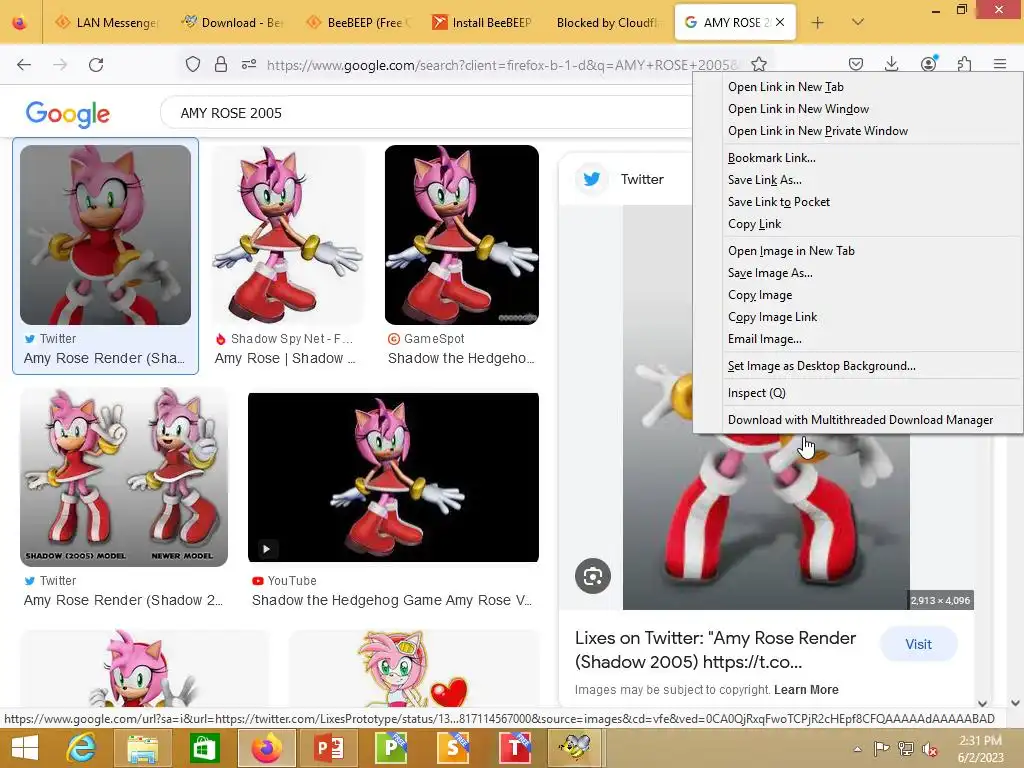Open the Learn More copyright link
This screenshot has width=1024, height=768.
click(806, 690)
